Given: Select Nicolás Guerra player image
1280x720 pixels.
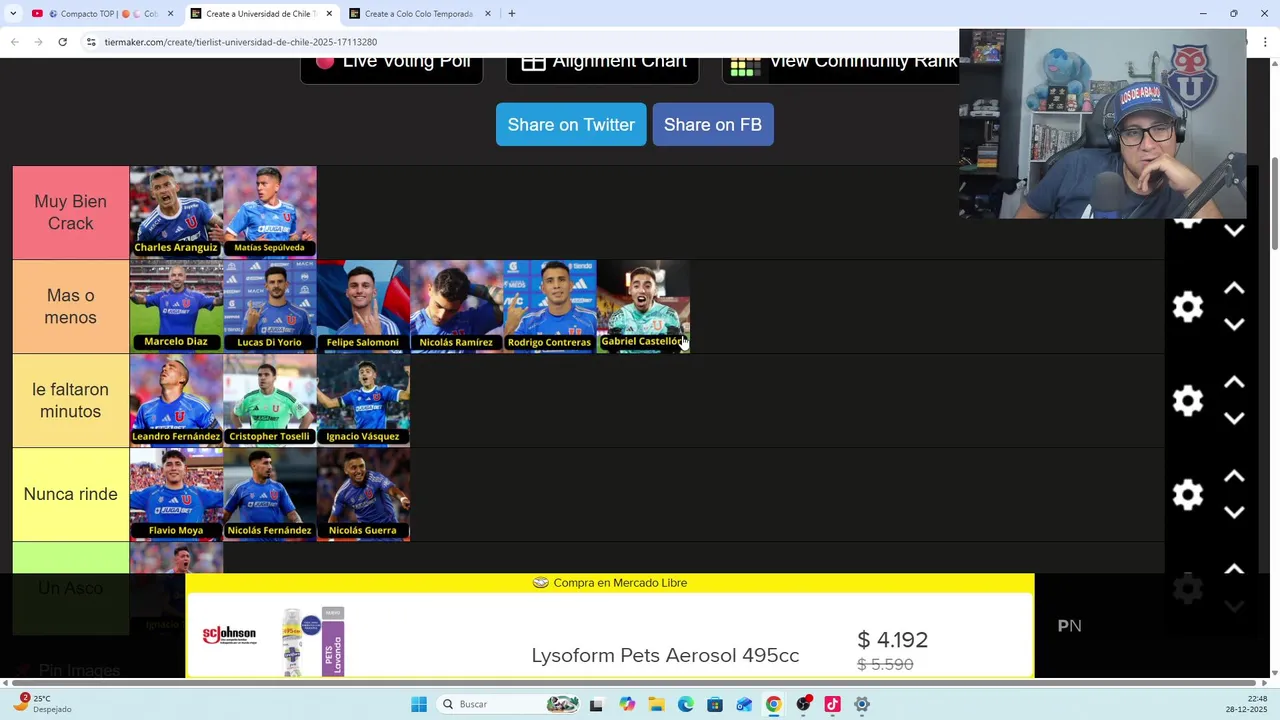Looking at the screenshot, I should coord(363,494).
